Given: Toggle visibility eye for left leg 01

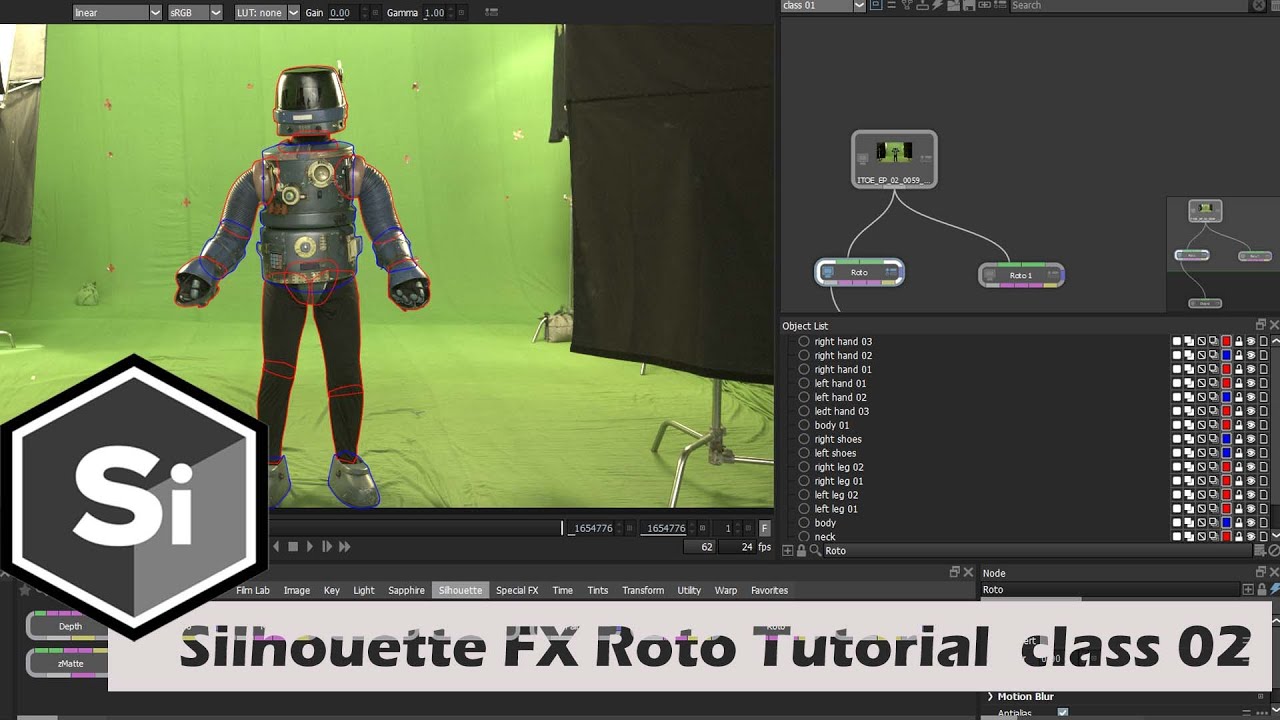Looking at the screenshot, I should 1251,509.
